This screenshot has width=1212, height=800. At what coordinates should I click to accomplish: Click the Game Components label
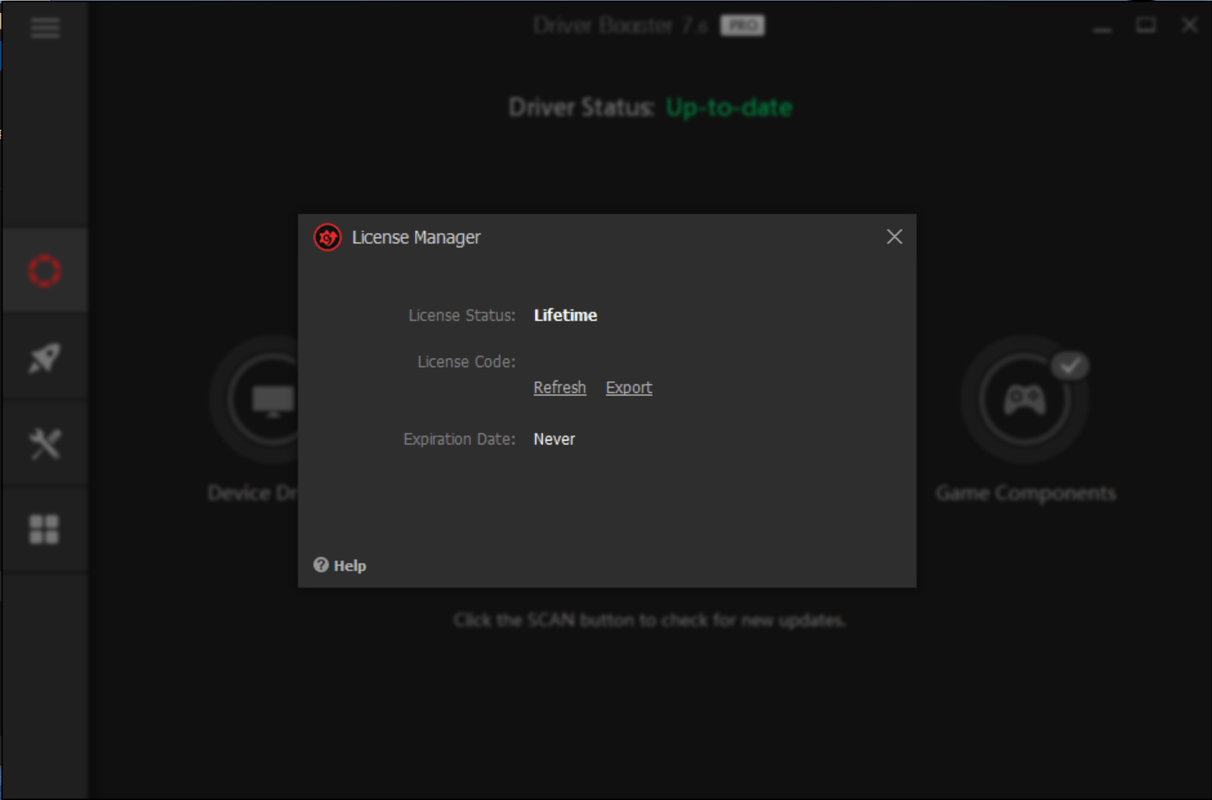[x=1026, y=493]
